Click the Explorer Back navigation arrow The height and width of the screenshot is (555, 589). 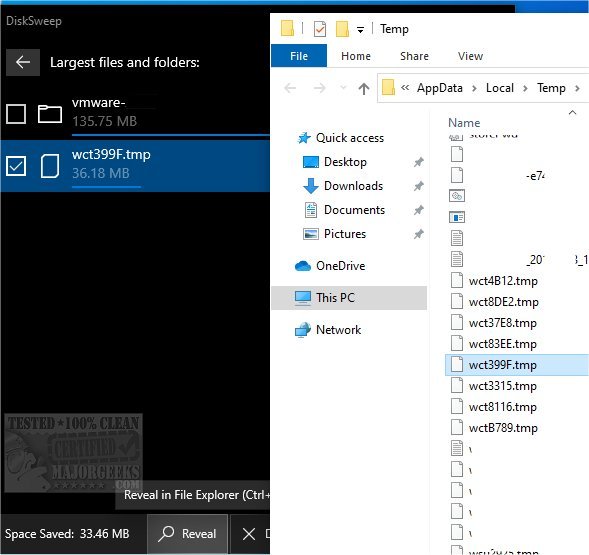(x=290, y=88)
